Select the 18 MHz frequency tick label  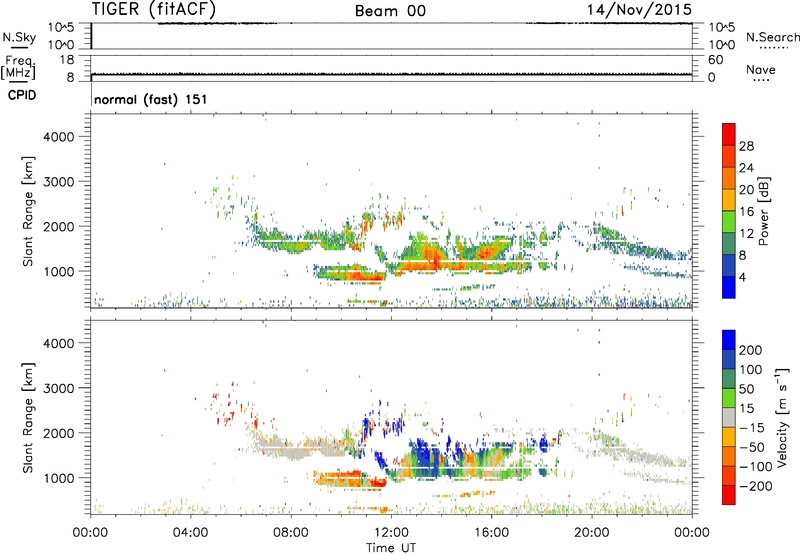(67, 60)
